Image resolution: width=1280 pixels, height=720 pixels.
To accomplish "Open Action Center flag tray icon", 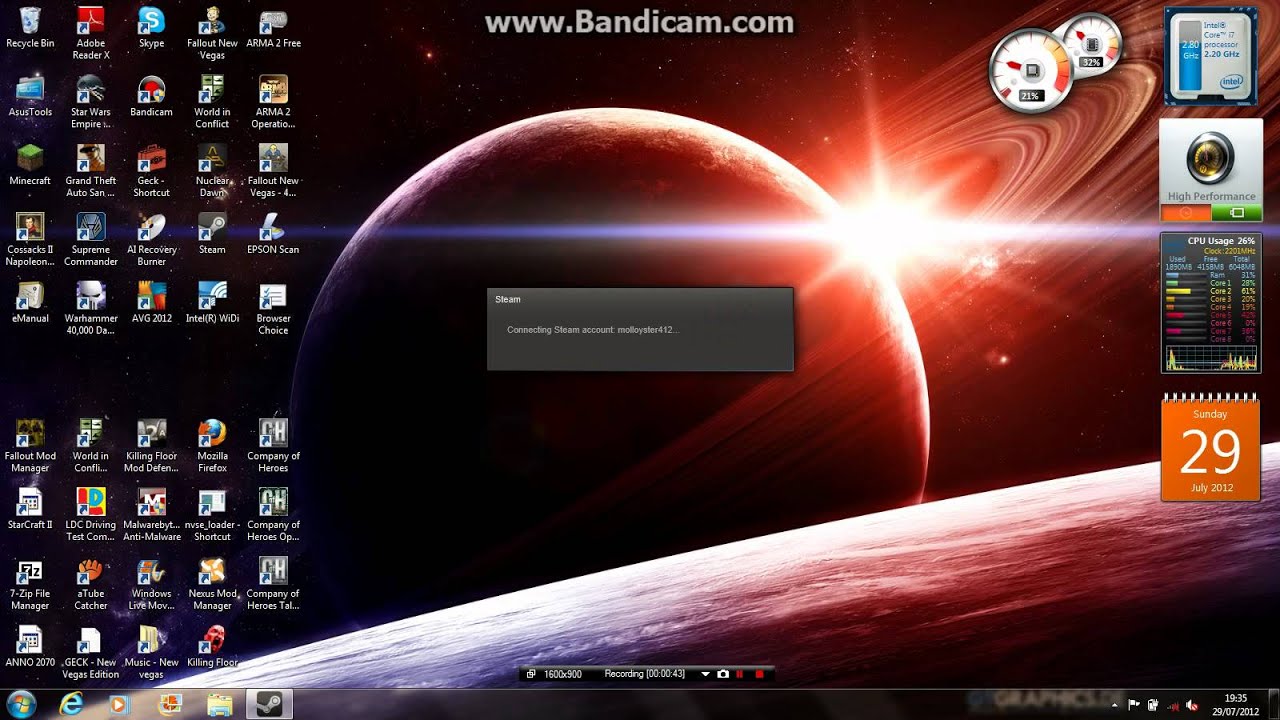I will [x=1134, y=705].
